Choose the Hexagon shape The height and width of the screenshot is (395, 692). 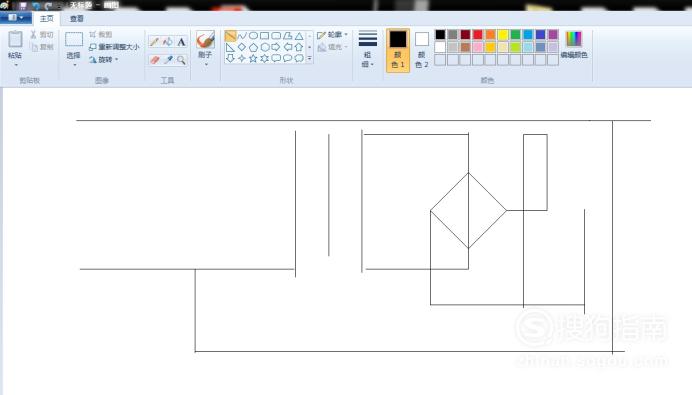265,47
